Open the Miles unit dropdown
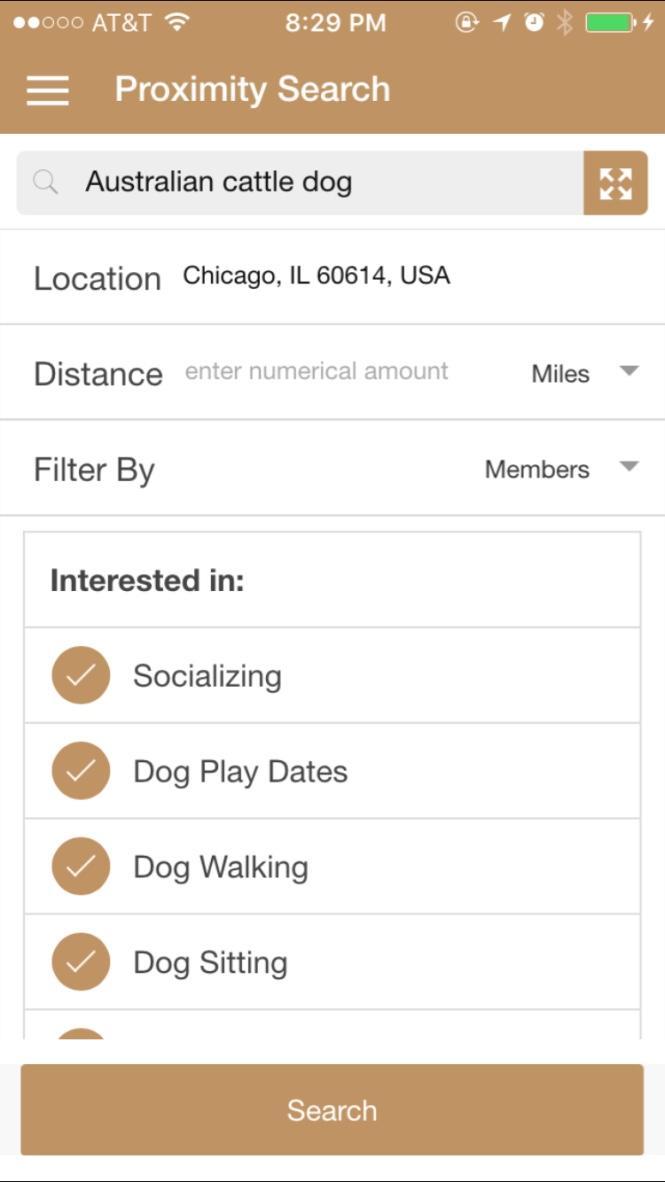The height and width of the screenshot is (1182, 665). pos(578,372)
